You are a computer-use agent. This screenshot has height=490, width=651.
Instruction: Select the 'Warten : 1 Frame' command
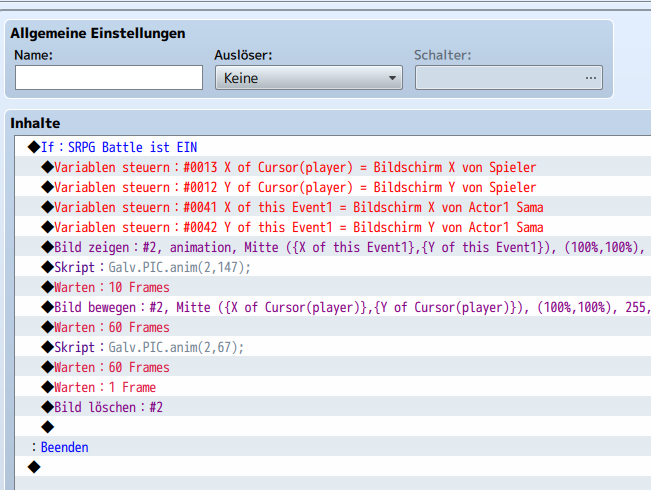pos(333,387)
